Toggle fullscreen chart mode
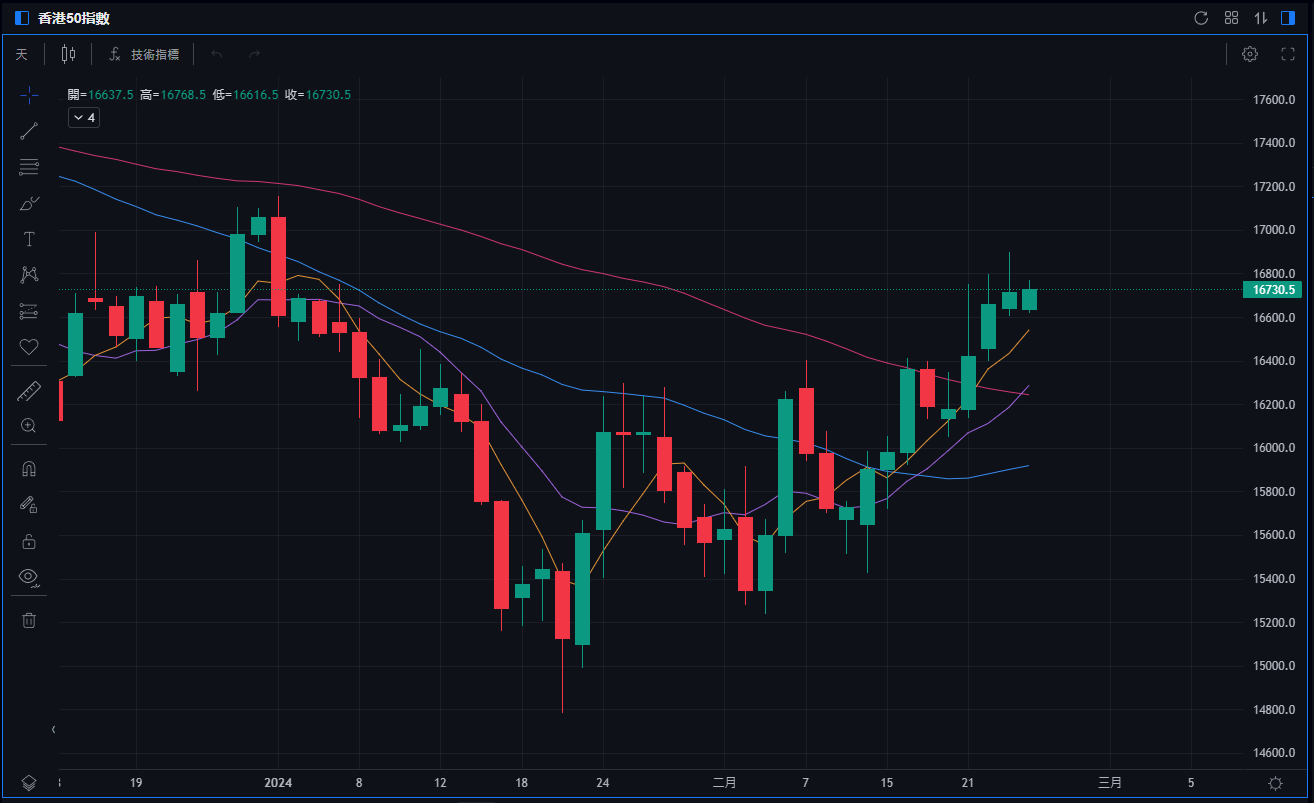 [x=1288, y=54]
